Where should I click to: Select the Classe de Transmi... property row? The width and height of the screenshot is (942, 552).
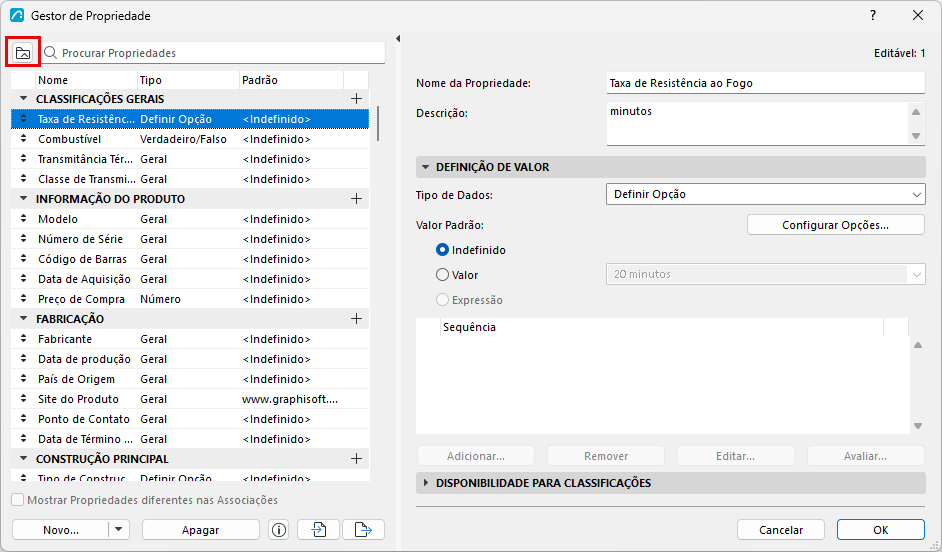190,179
